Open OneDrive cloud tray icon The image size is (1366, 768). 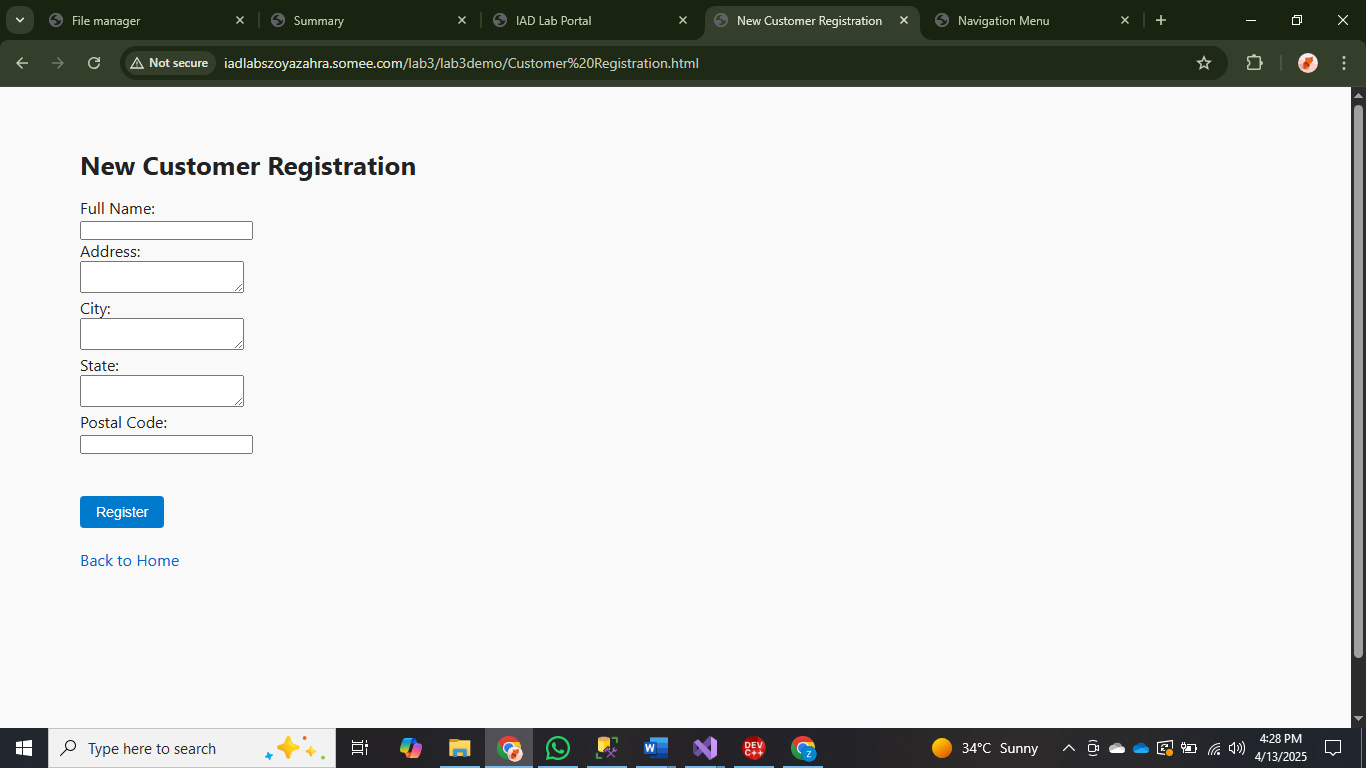1141,748
